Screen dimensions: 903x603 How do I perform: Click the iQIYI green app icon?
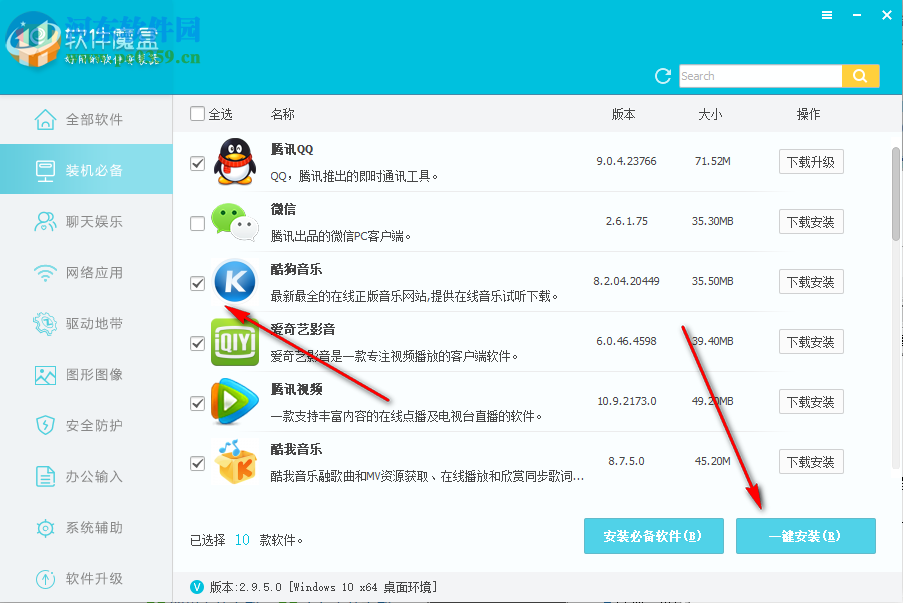235,342
